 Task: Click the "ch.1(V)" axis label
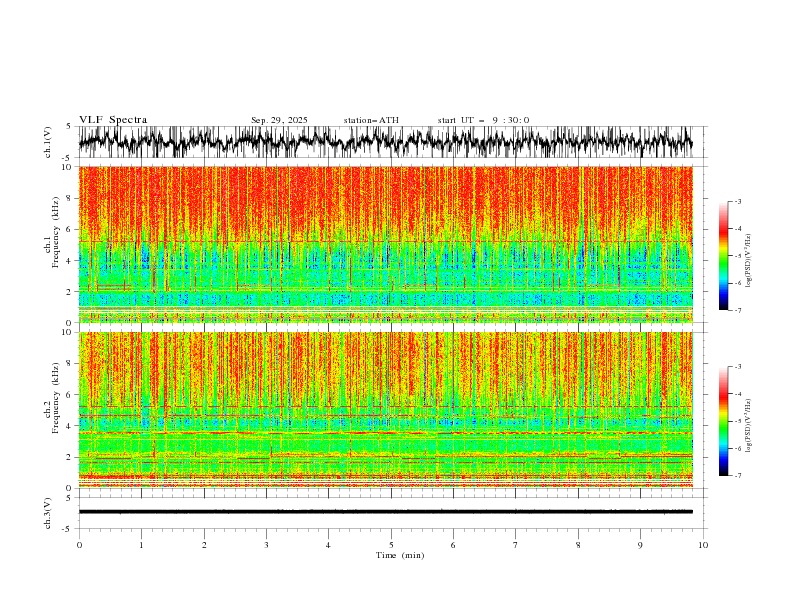48,142
